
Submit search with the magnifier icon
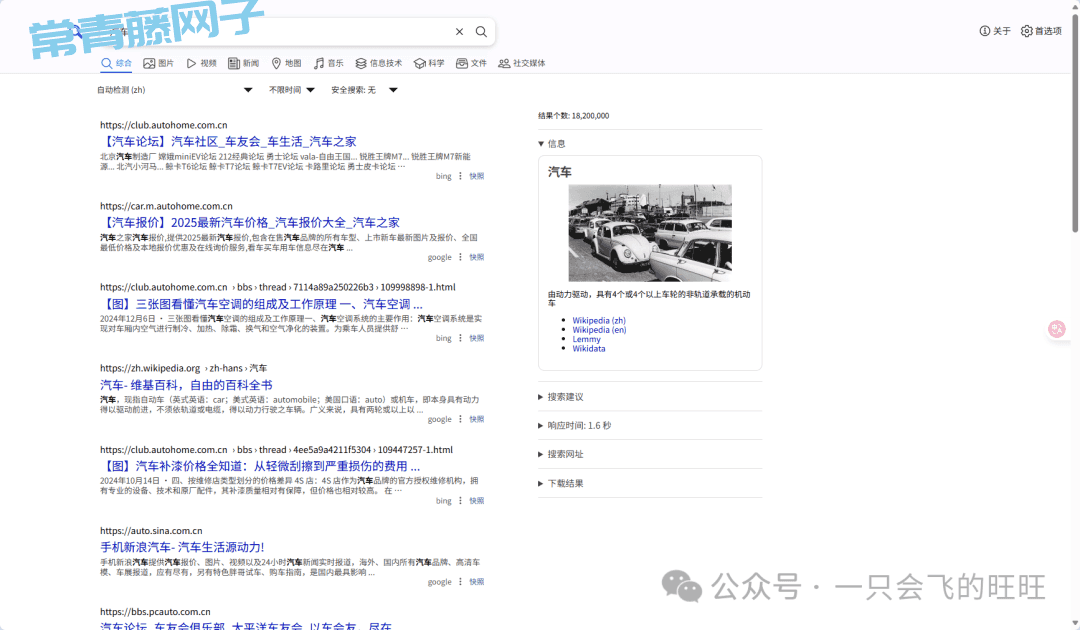point(481,32)
